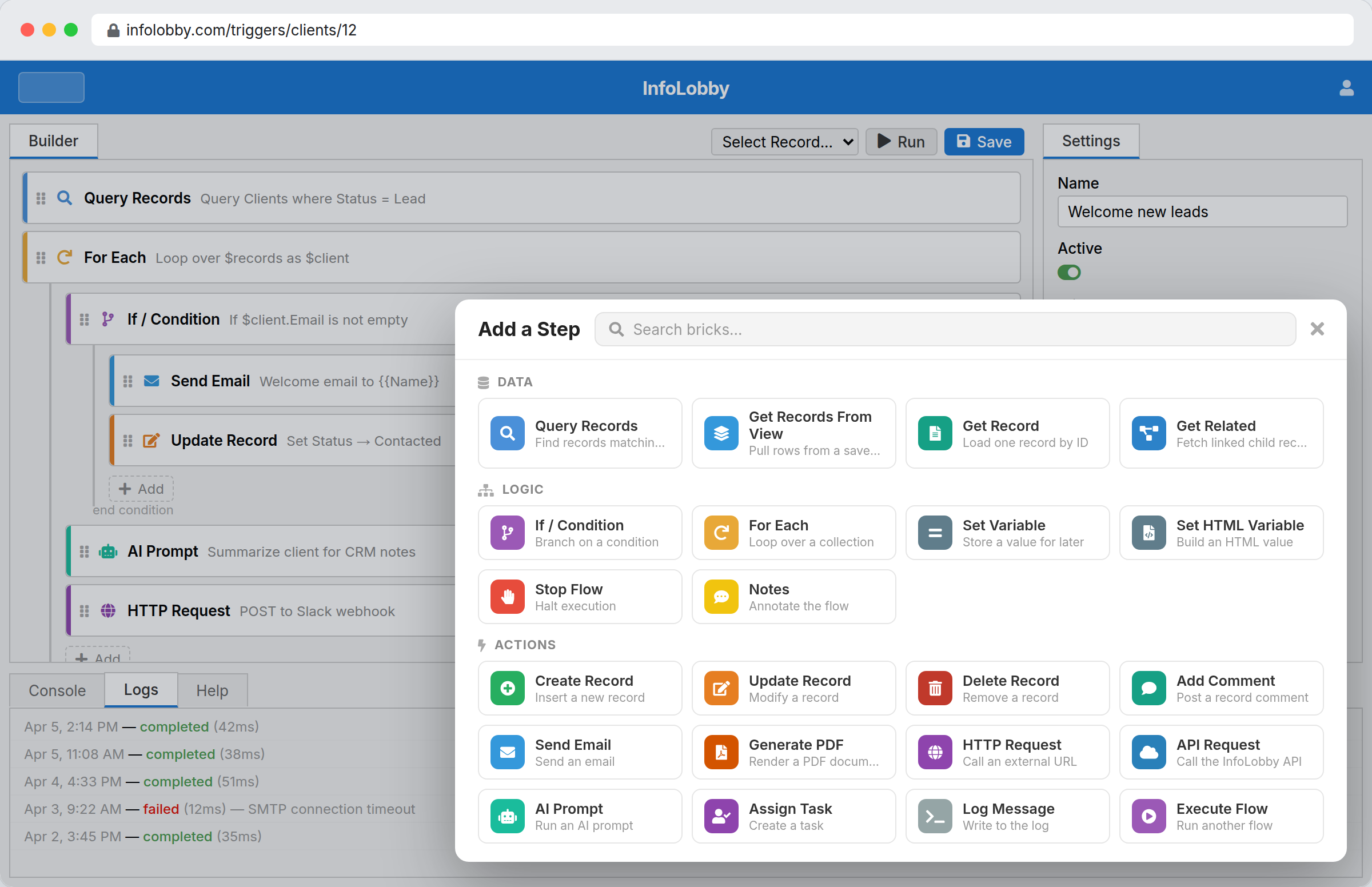Open the Settings tab
The height and width of the screenshot is (887, 1372).
pyautogui.click(x=1091, y=141)
